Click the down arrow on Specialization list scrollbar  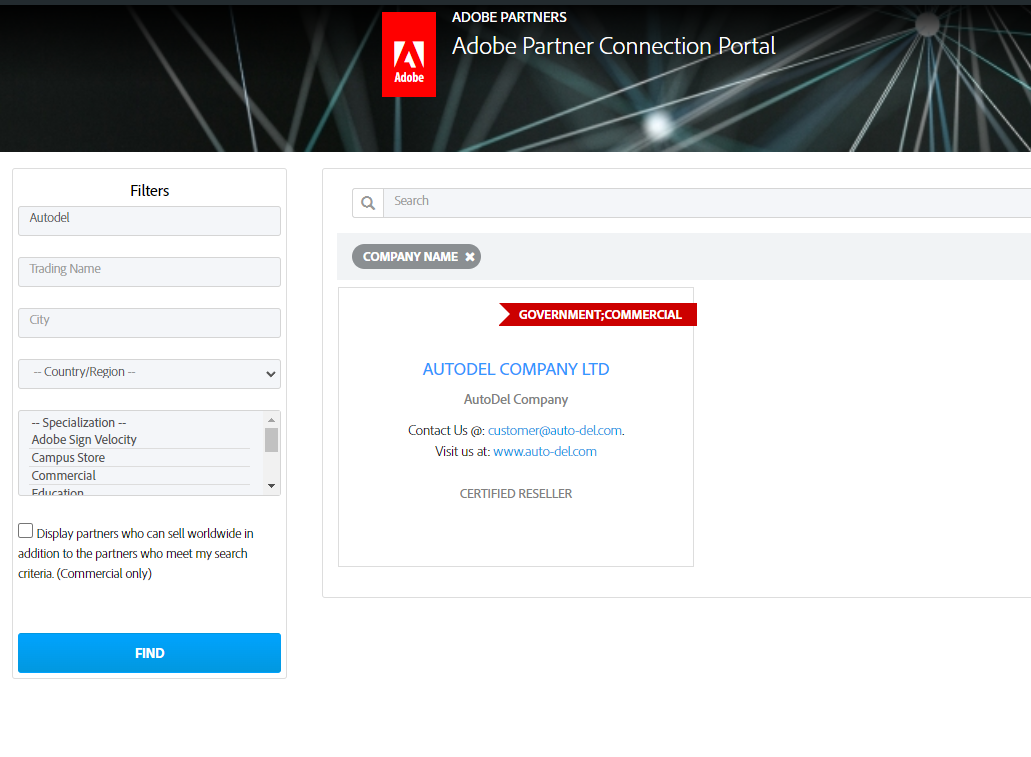pyautogui.click(x=271, y=485)
